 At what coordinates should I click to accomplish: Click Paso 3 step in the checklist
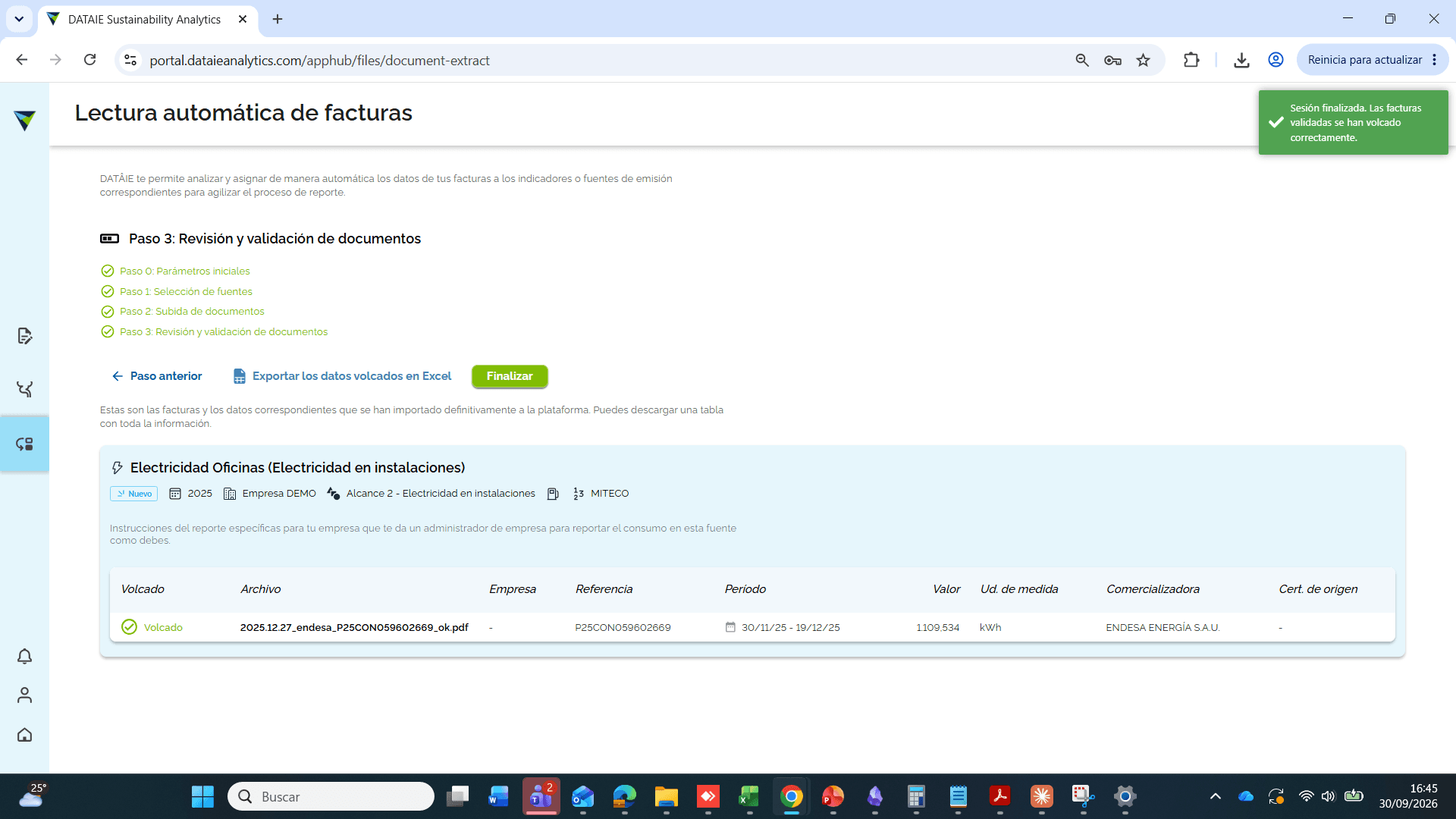click(x=224, y=332)
